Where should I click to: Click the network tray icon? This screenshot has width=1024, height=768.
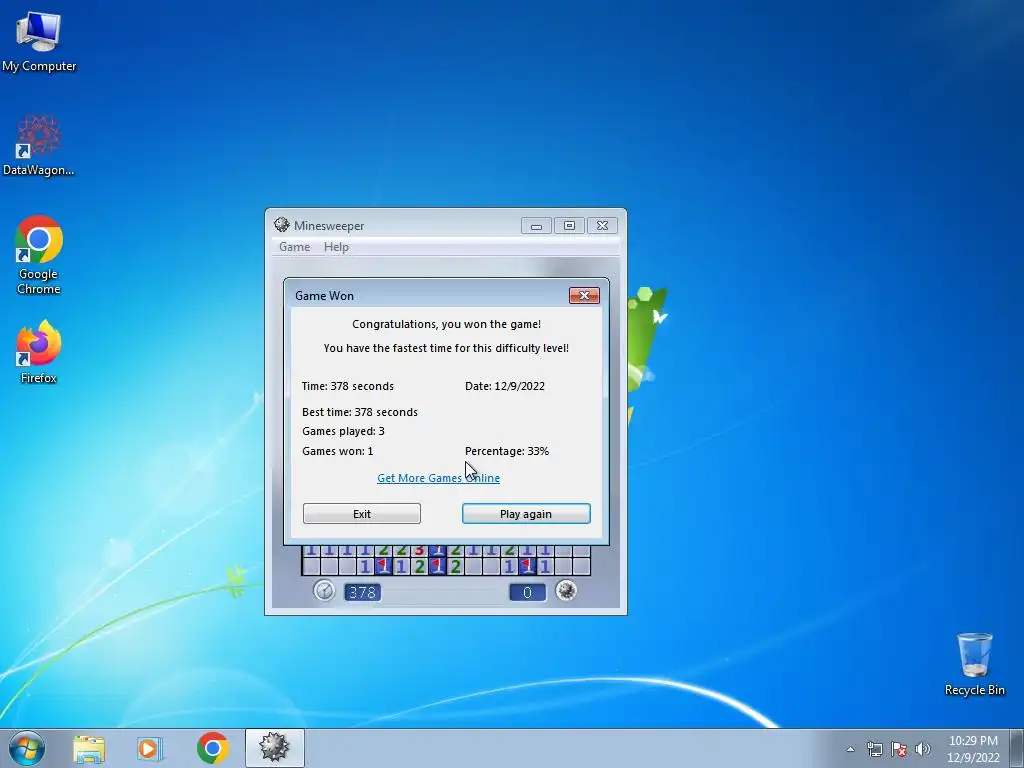[x=874, y=749]
